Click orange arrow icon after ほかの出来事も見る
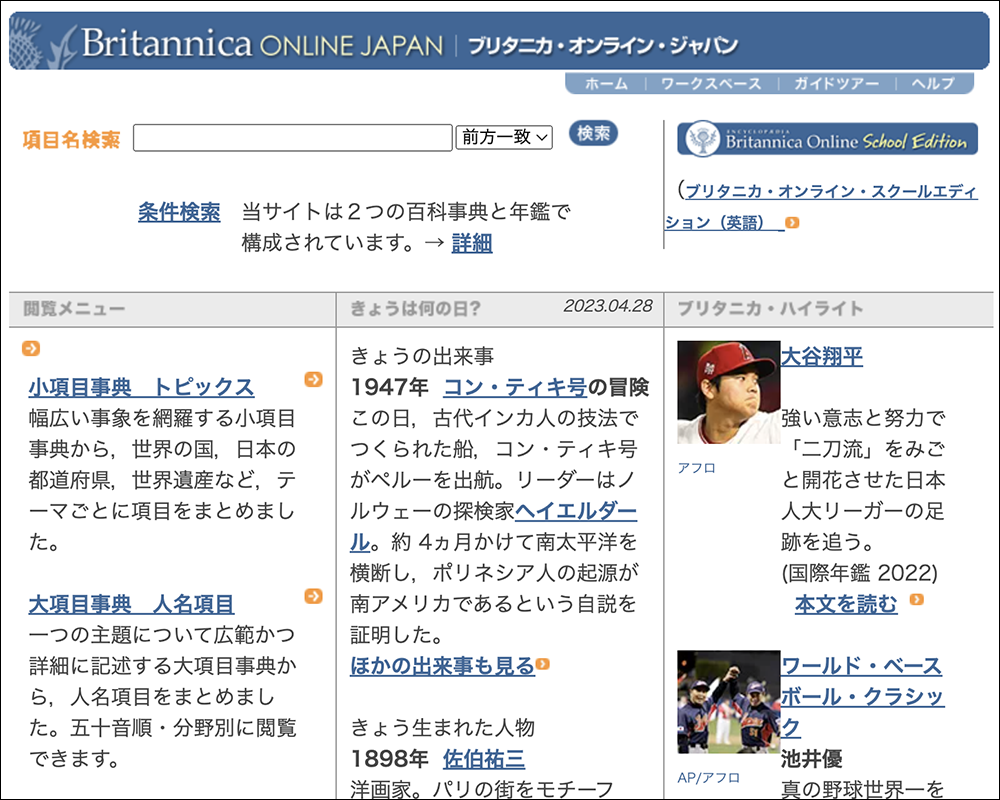1000x800 pixels. point(543,664)
